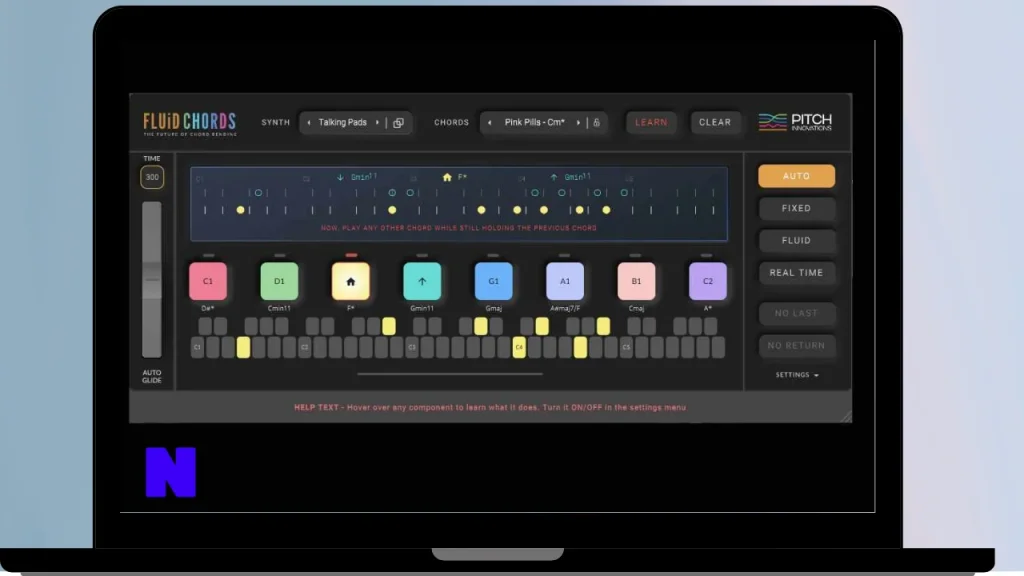The height and width of the screenshot is (576, 1024).
Task: Click the C1 key on the keyboard
Action: pyautogui.click(x=197, y=347)
